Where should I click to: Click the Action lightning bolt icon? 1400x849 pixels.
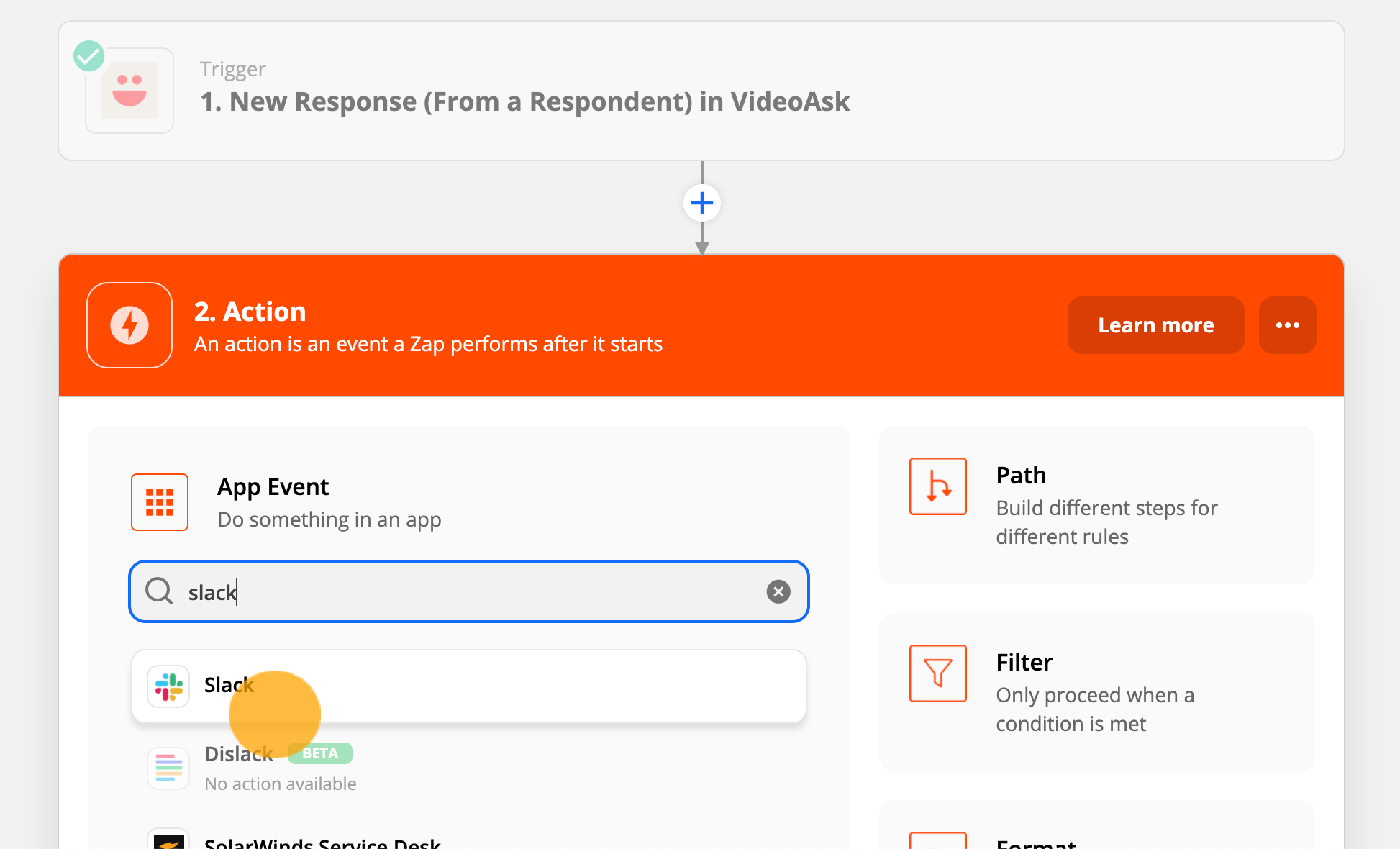[x=129, y=325]
